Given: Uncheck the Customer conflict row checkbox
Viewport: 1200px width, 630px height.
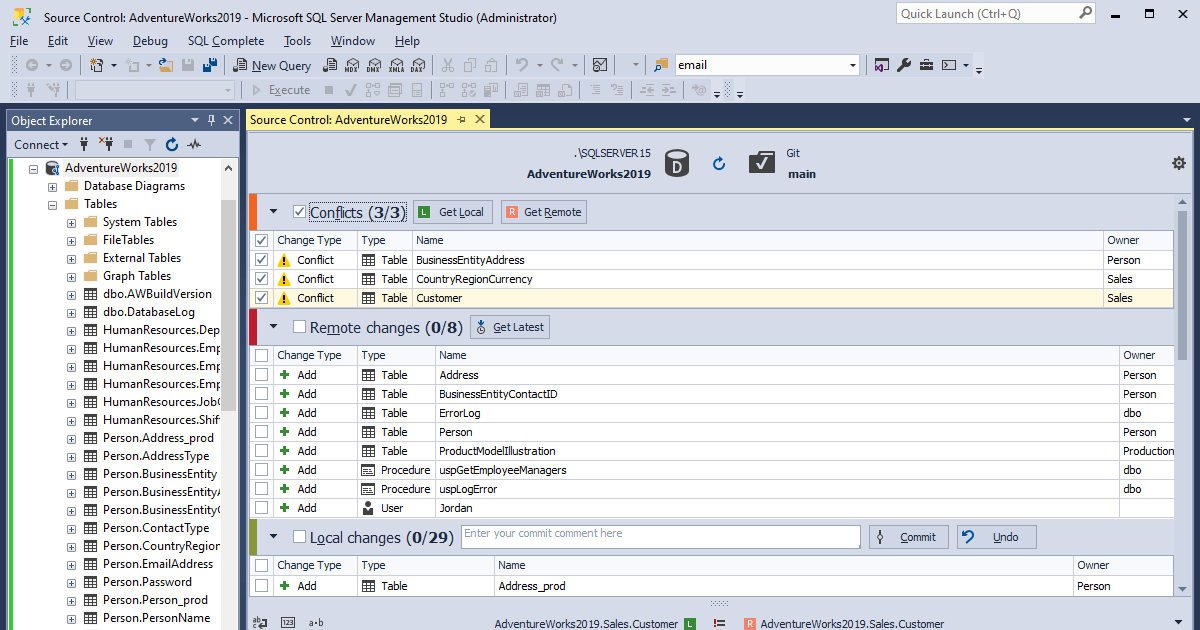Looking at the screenshot, I should (261, 297).
